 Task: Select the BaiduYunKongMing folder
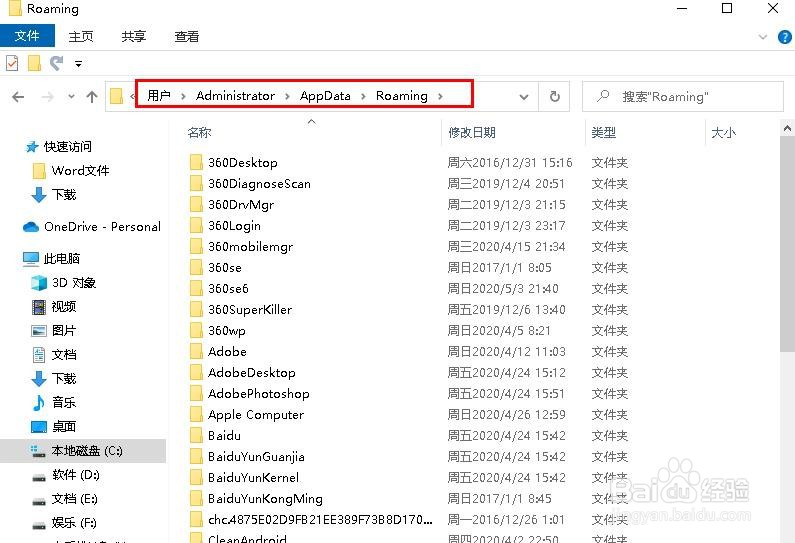[265, 499]
